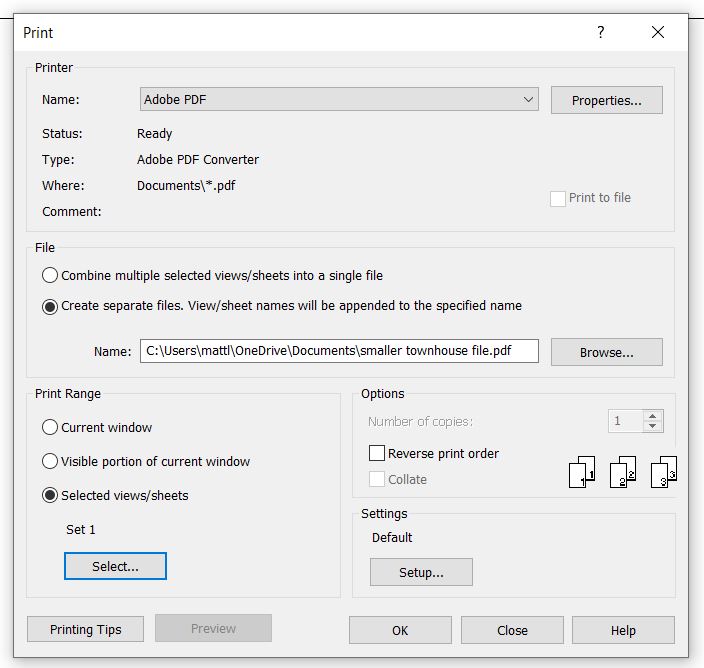Confirm printing with OK
Viewport: 704px width, 668px height.
tap(400, 630)
